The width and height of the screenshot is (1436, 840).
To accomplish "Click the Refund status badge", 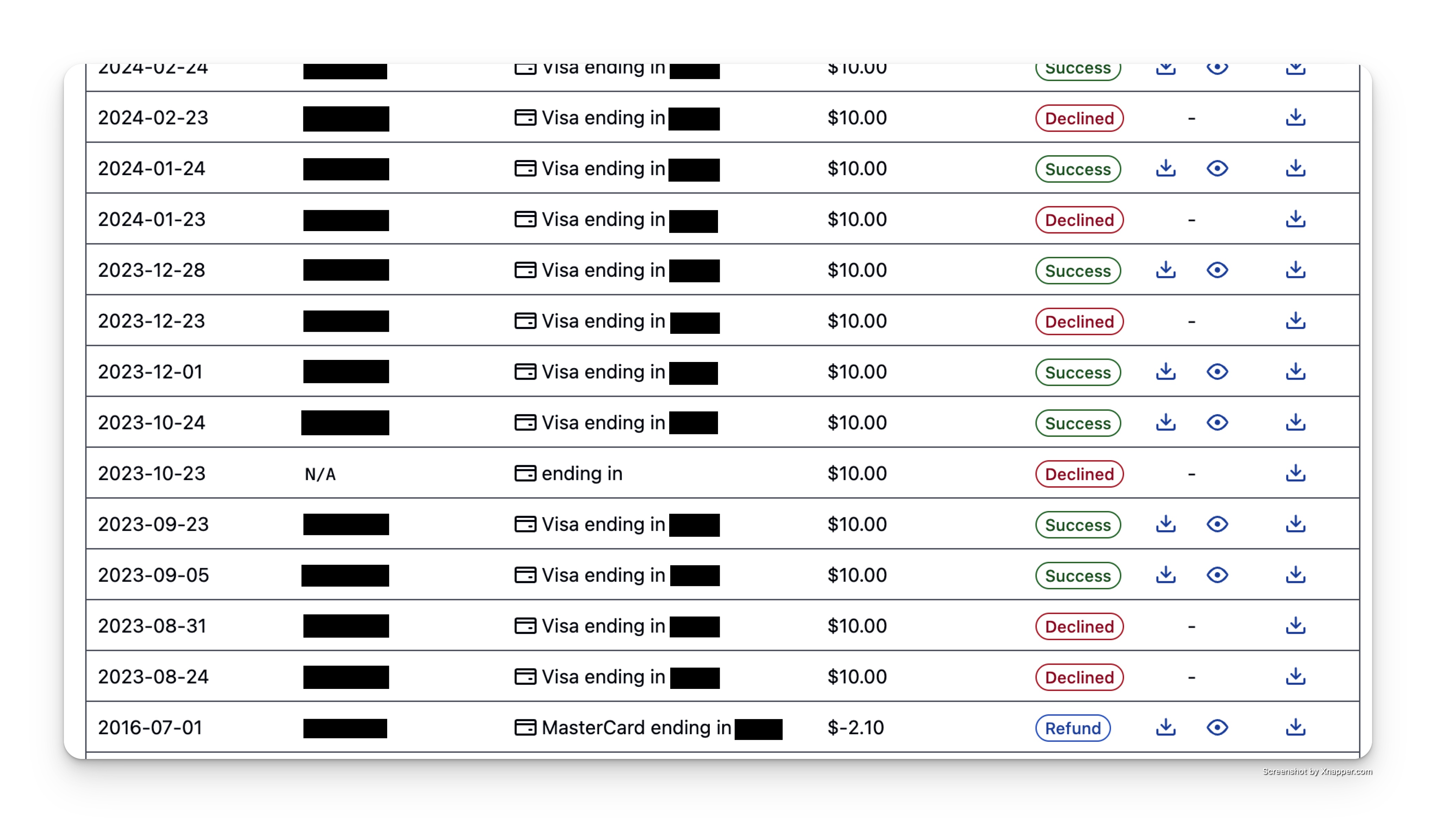I will (1073, 728).
